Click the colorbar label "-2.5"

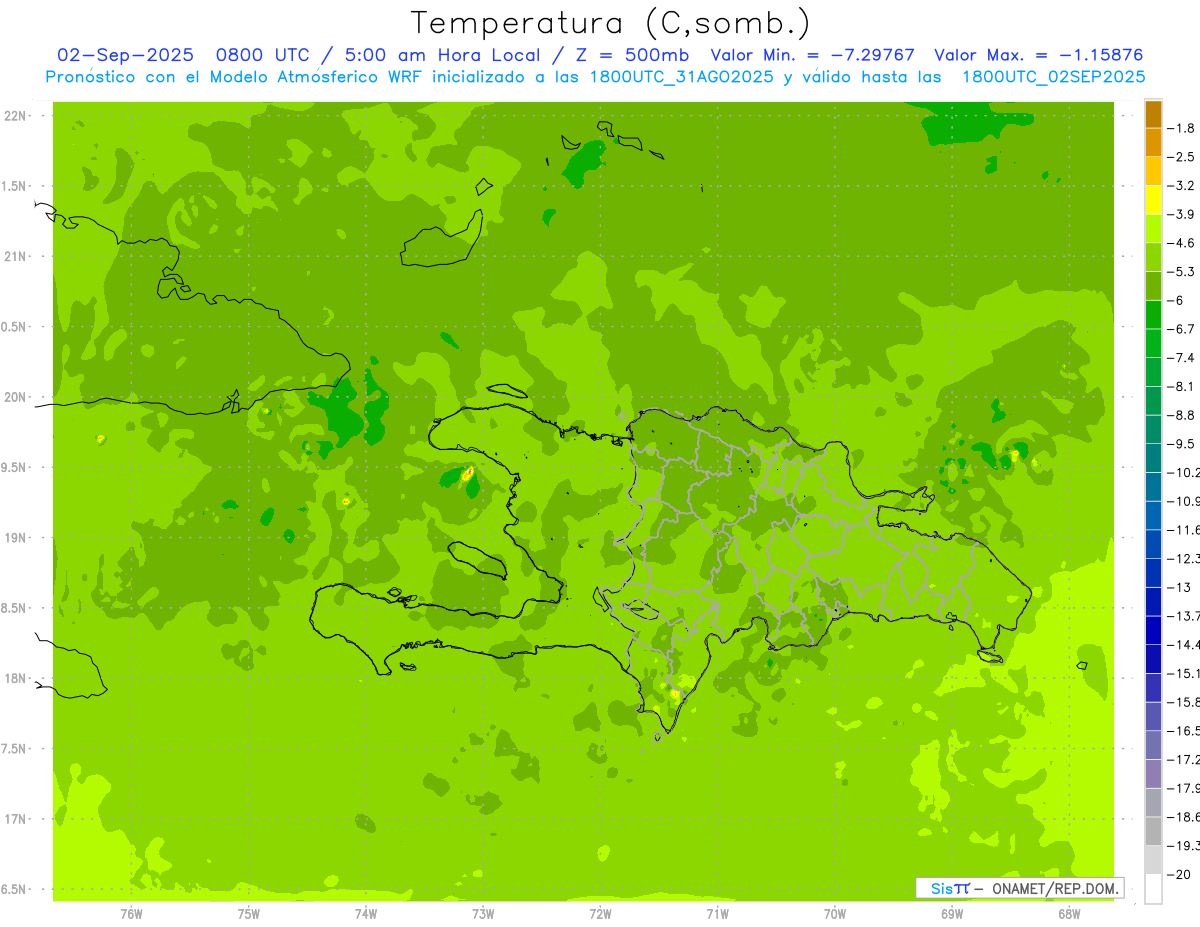click(x=1183, y=157)
